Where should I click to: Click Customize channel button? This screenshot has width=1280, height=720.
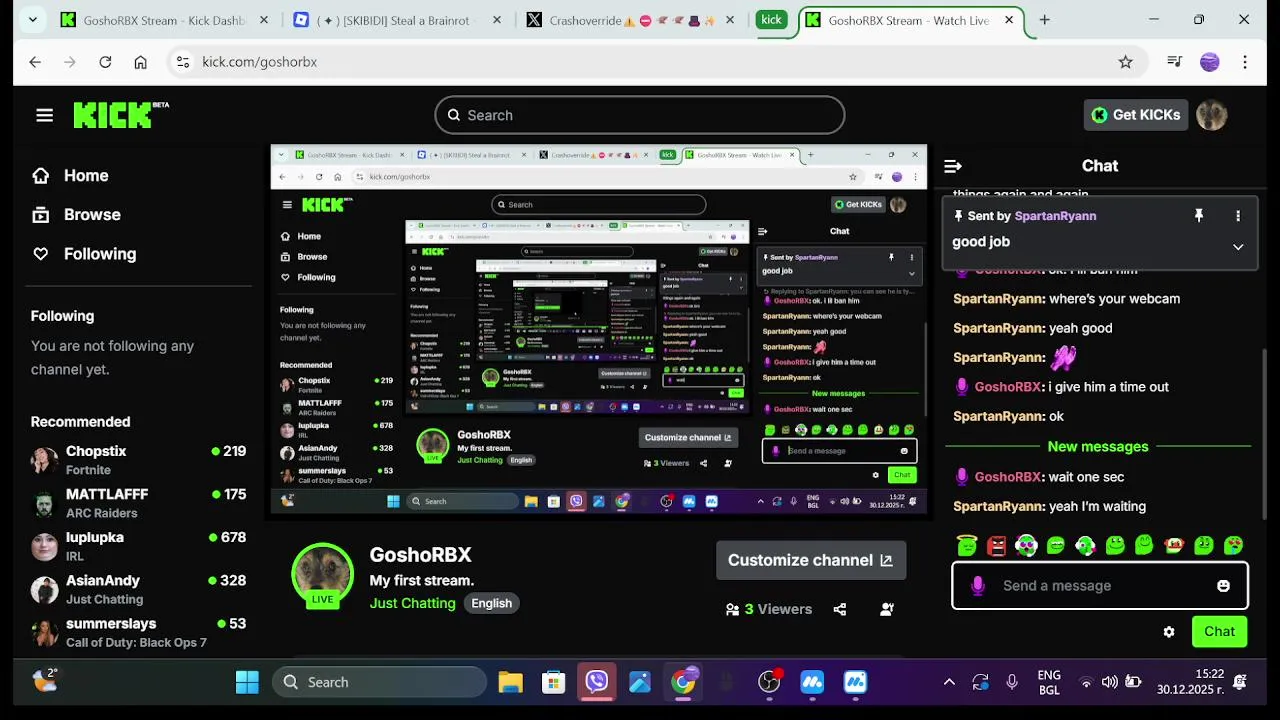pos(811,560)
